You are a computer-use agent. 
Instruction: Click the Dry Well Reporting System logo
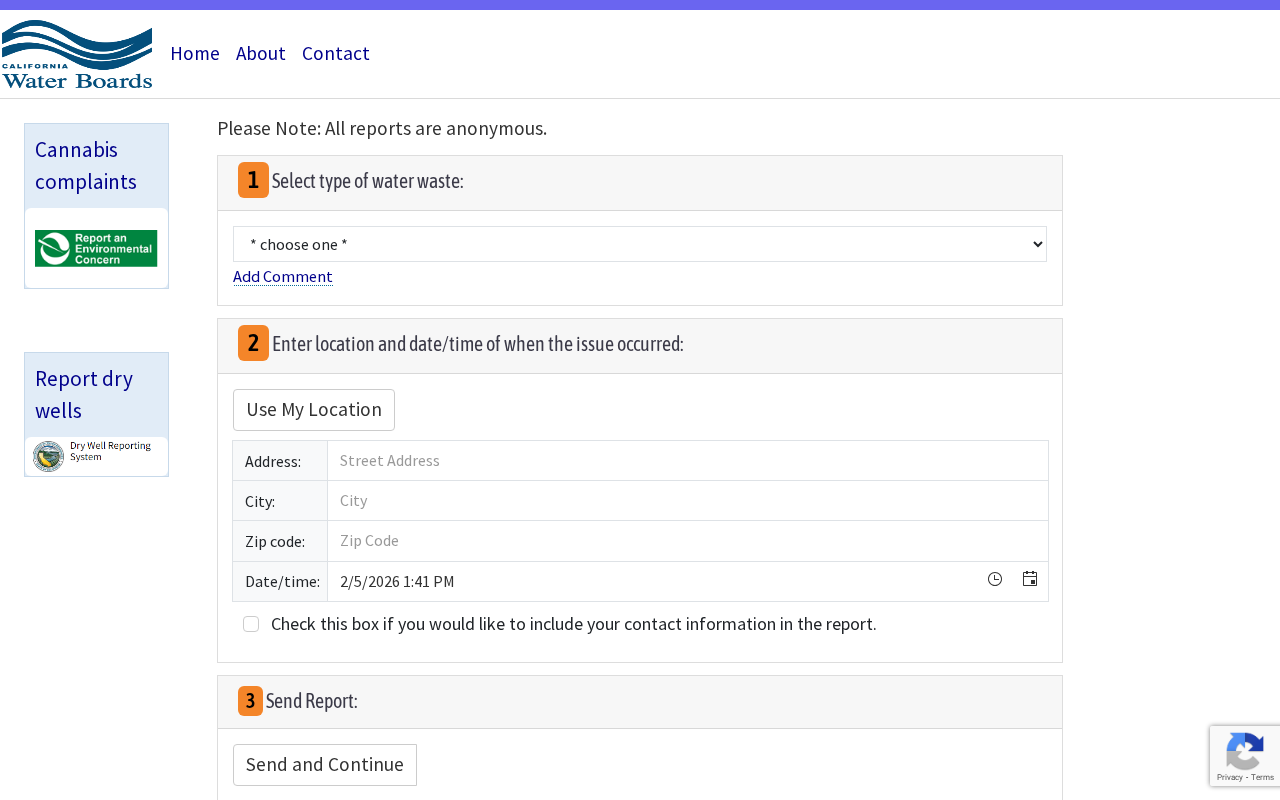coord(92,456)
